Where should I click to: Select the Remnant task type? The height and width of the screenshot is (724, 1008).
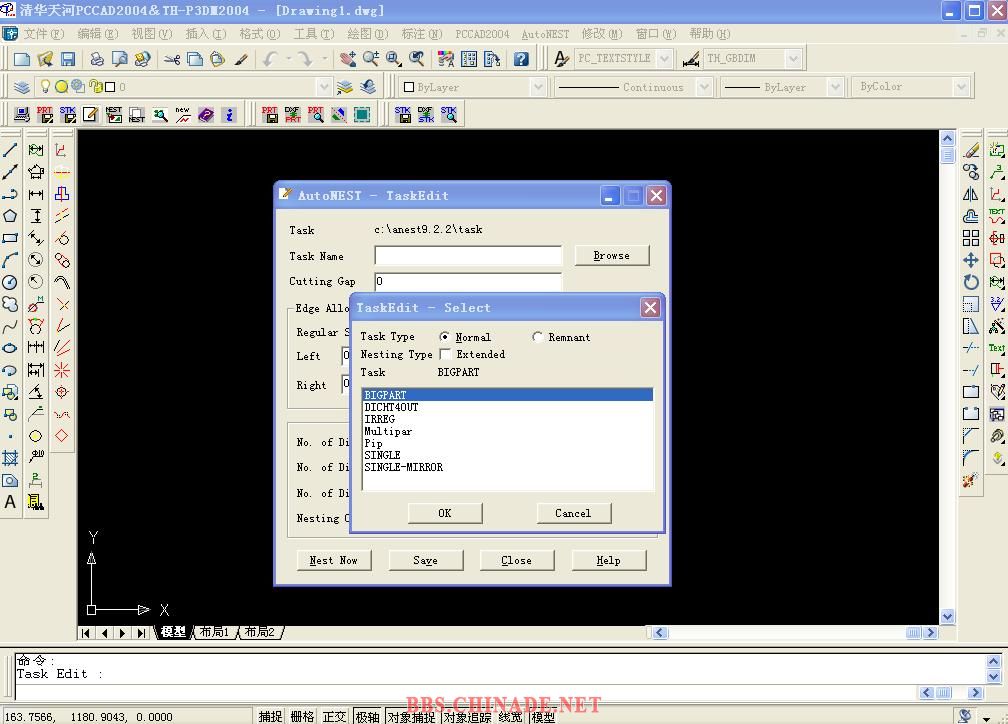538,337
